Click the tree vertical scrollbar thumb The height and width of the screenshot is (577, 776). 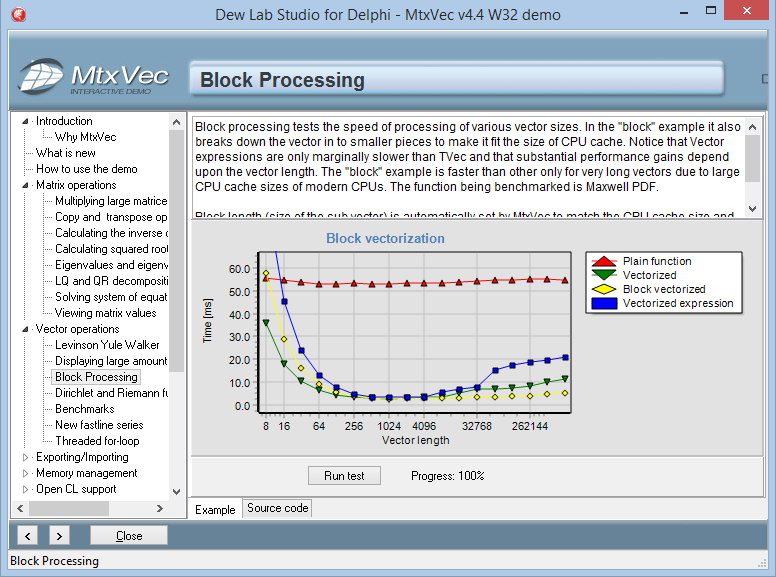177,250
